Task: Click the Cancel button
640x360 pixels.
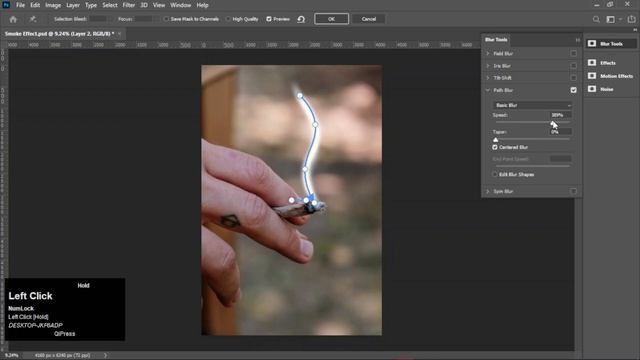Action: click(x=369, y=19)
